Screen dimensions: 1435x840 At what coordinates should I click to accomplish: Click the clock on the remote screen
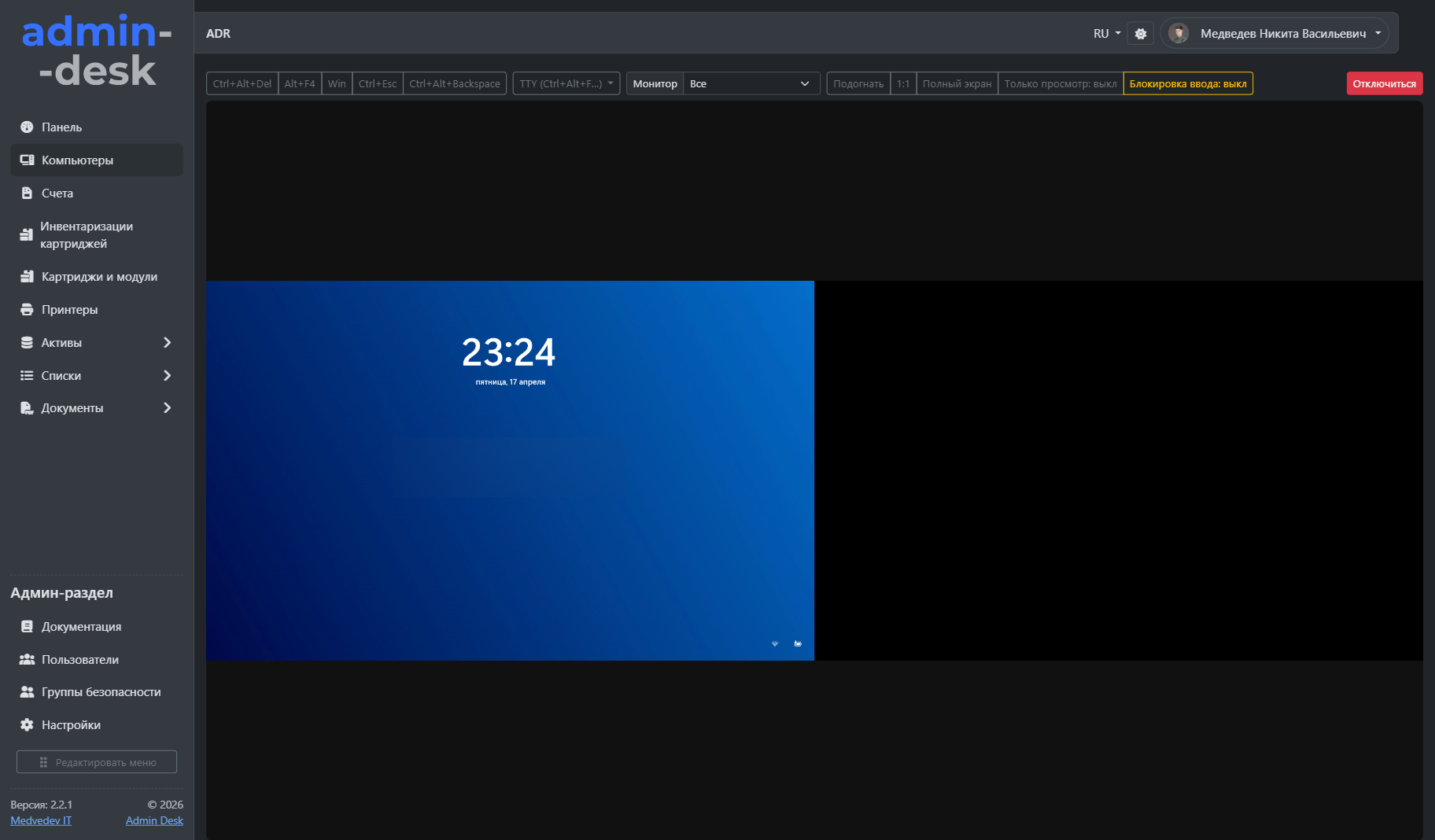508,352
